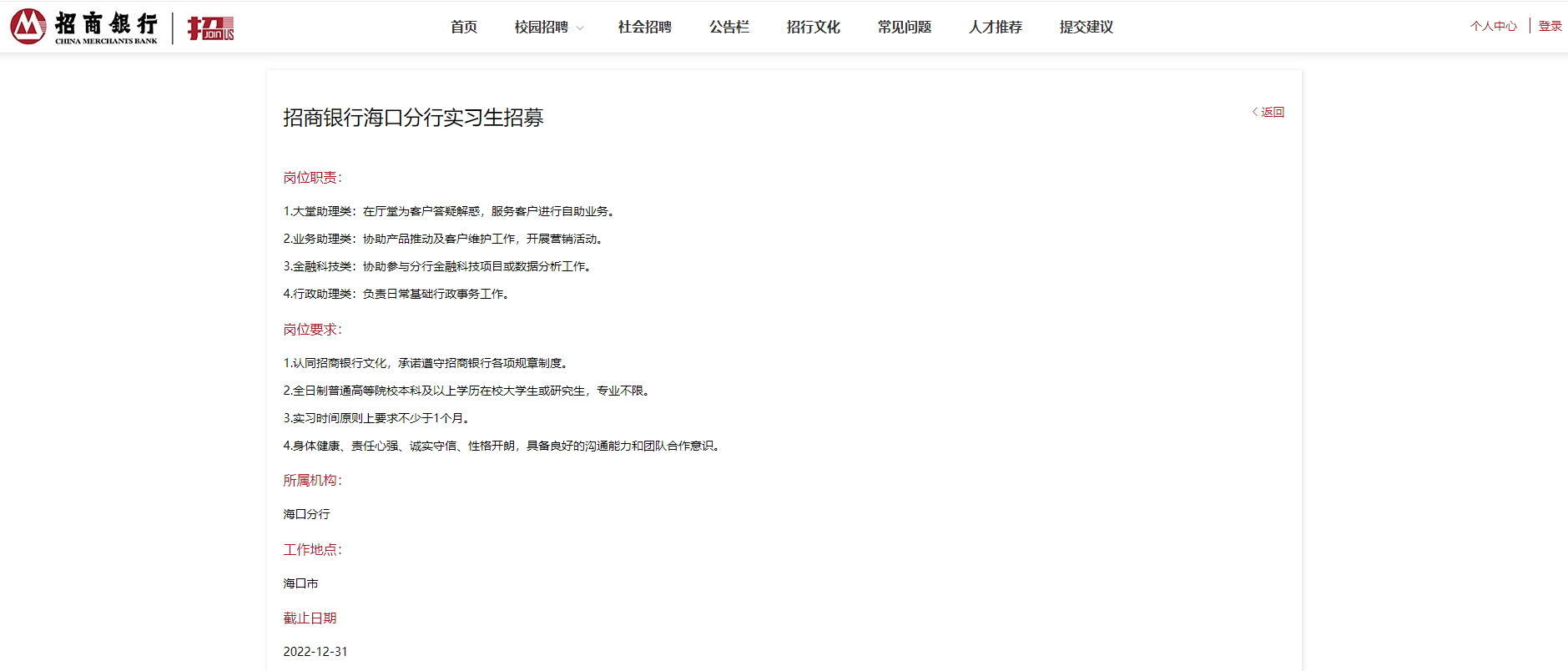Open 个人中心 personal center
Image resolution: width=1568 pixels, height=671 pixels.
pyautogui.click(x=1493, y=27)
